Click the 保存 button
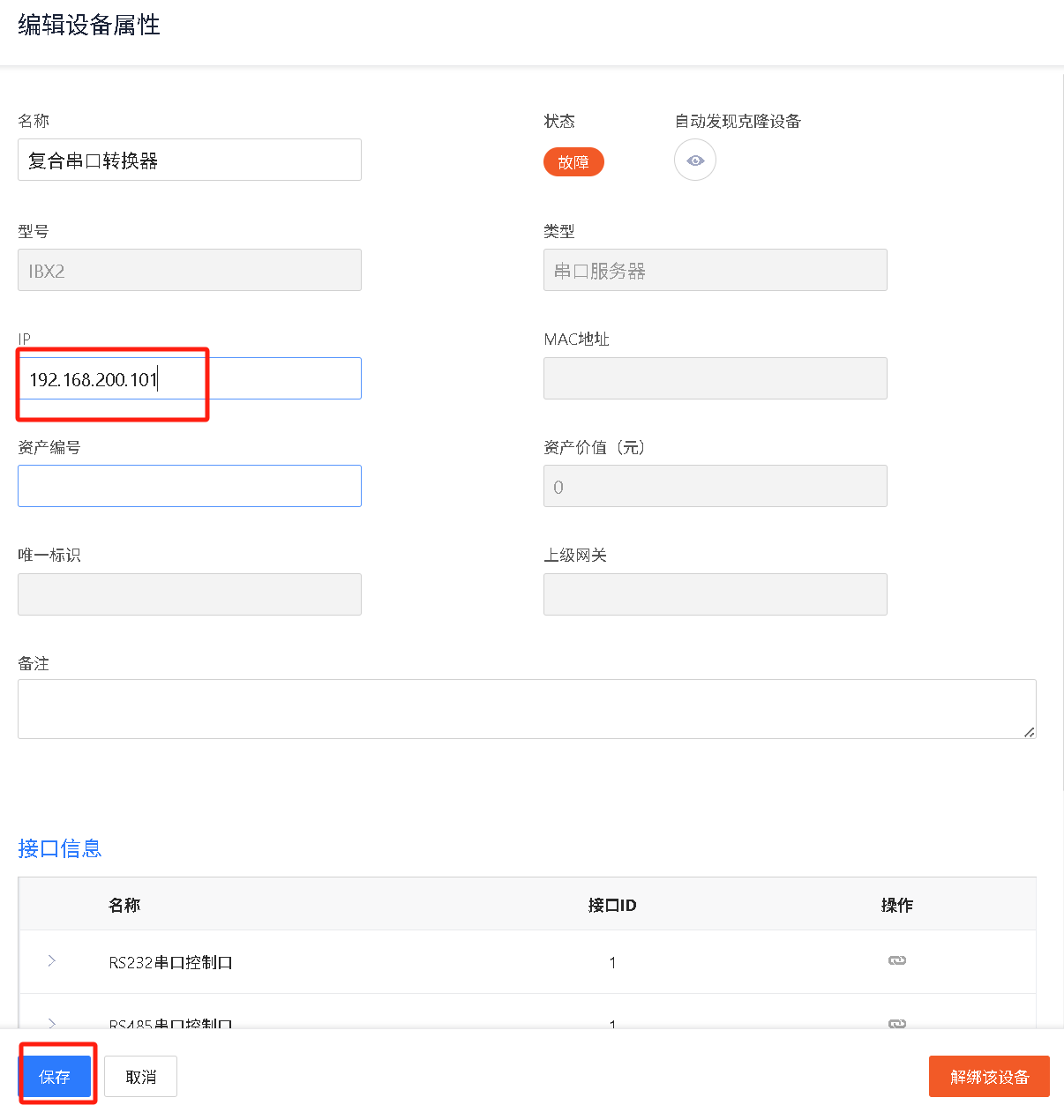Image resolution: width=1064 pixels, height=1120 pixels. coord(56,1077)
